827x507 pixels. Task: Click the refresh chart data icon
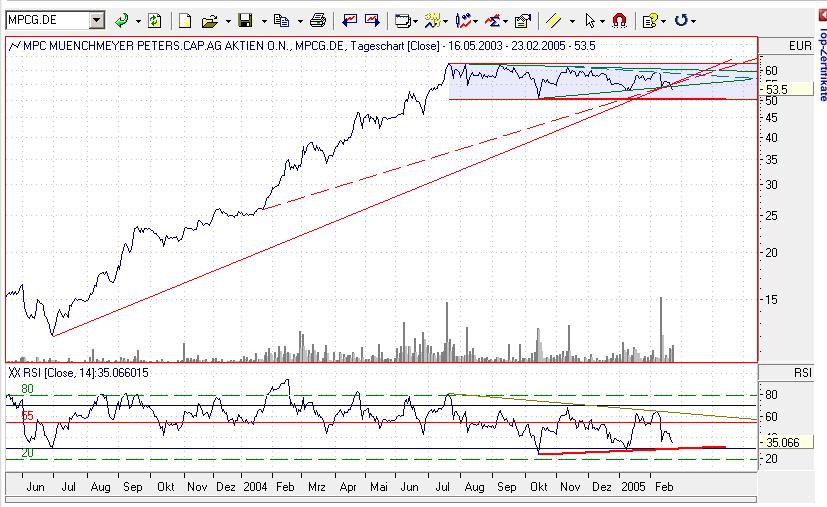155,21
